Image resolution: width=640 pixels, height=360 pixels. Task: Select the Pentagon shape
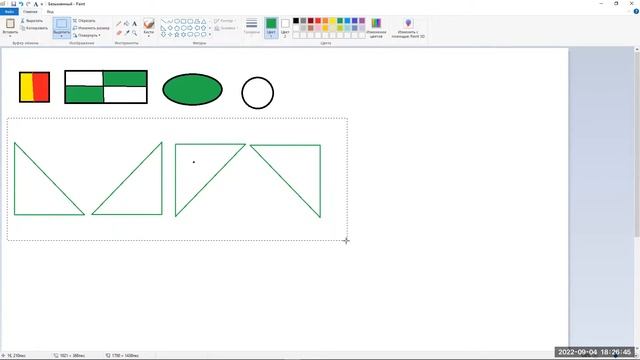click(x=177, y=28)
